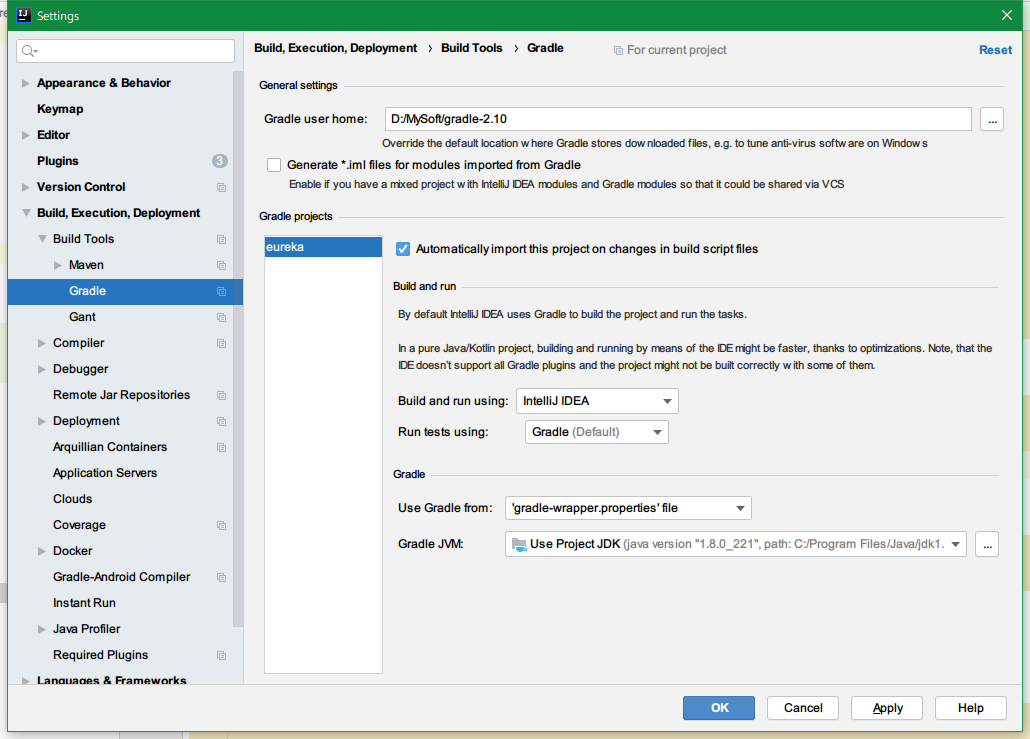Click the project-level icon beside Gradle item
This screenshot has width=1030, height=739.
point(221,291)
